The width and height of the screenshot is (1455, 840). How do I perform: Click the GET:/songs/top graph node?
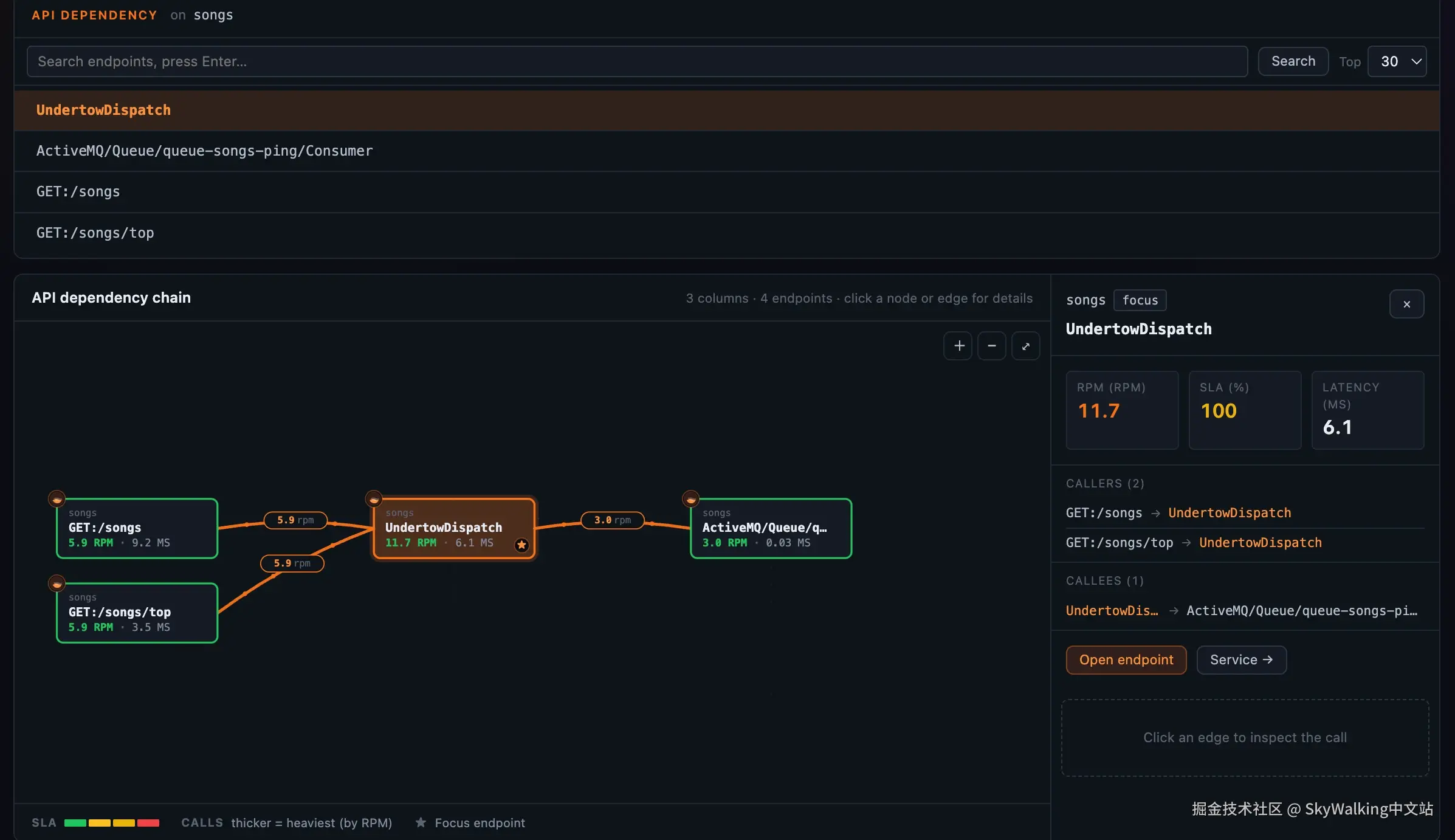tap(137, 613)
